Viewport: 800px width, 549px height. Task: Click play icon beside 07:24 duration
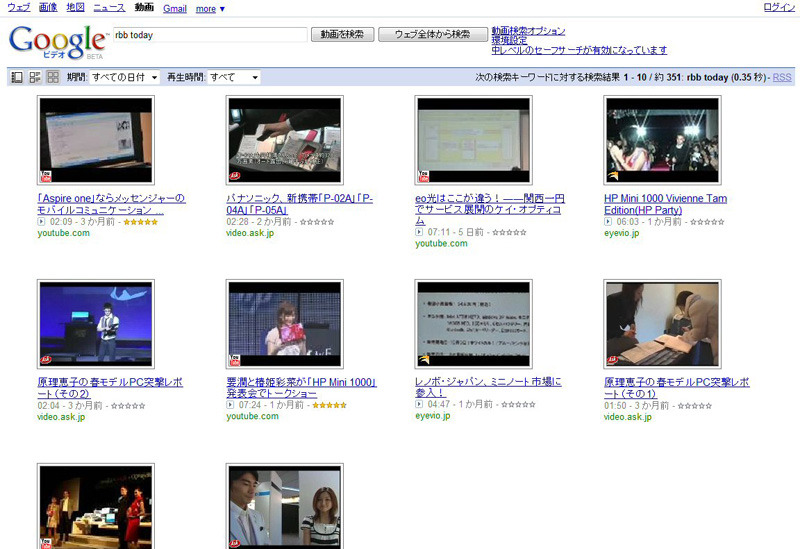coord(230,405)
